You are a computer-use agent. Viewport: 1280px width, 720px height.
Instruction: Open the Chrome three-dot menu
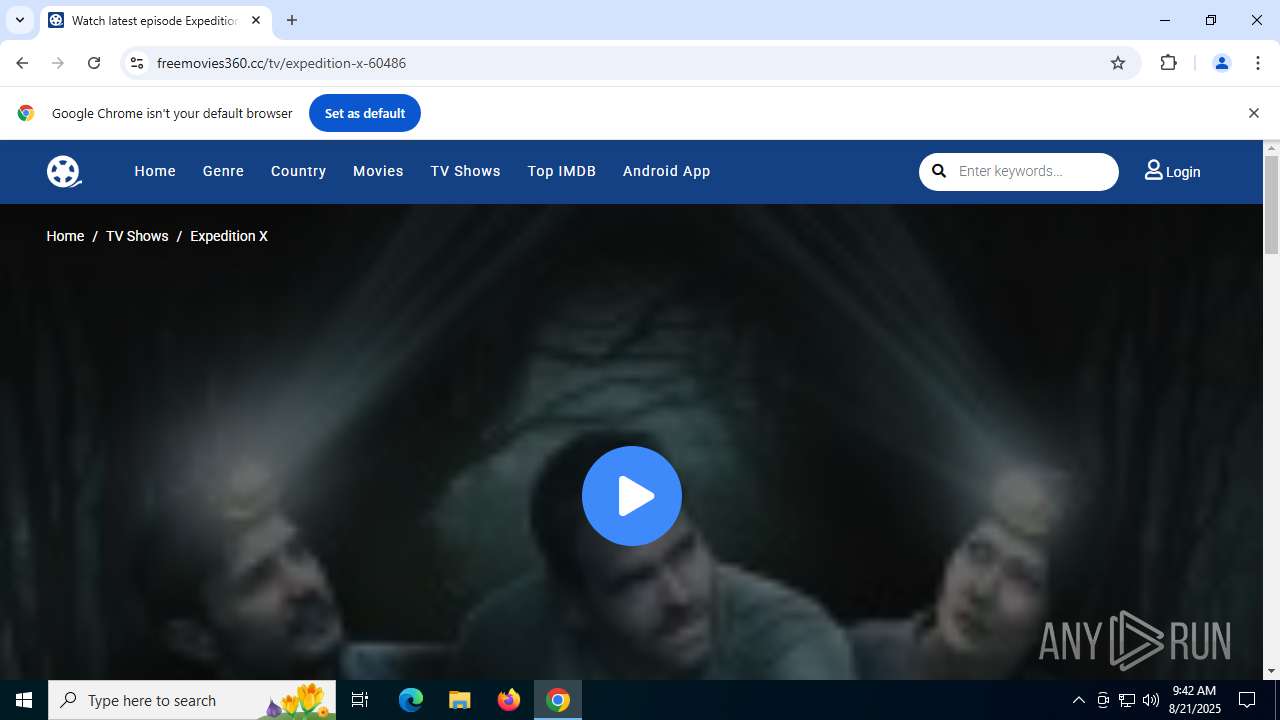1258,63
